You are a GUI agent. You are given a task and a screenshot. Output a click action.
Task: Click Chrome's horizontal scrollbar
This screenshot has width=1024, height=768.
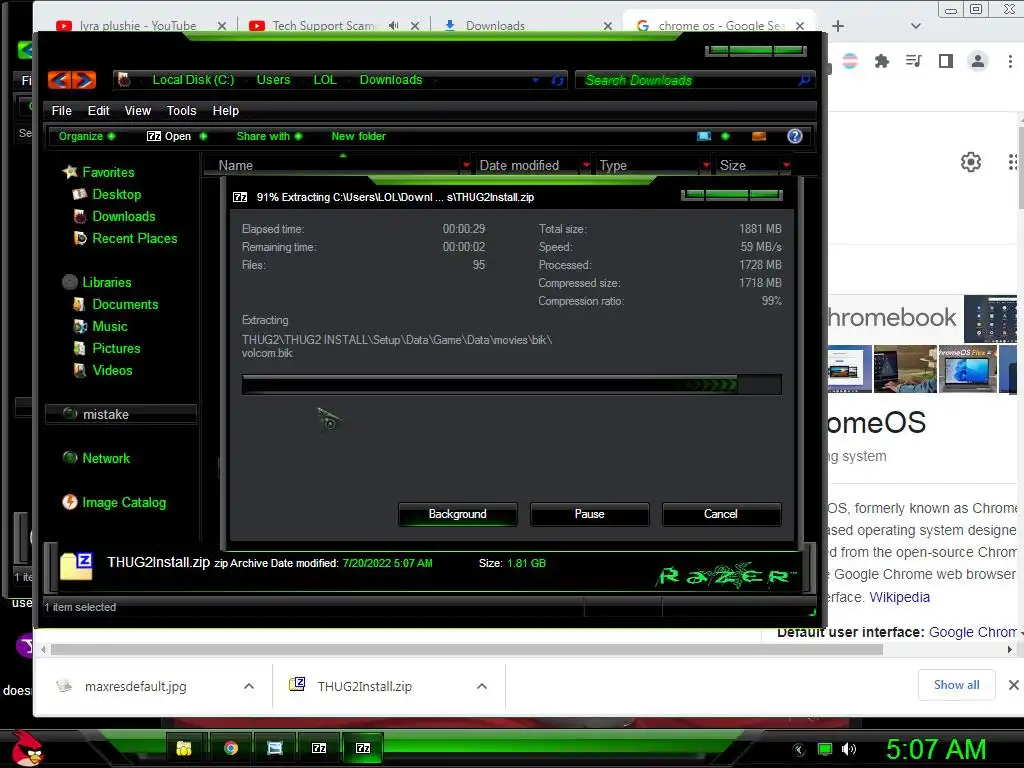pyautogui.click(x=466, y=650)
